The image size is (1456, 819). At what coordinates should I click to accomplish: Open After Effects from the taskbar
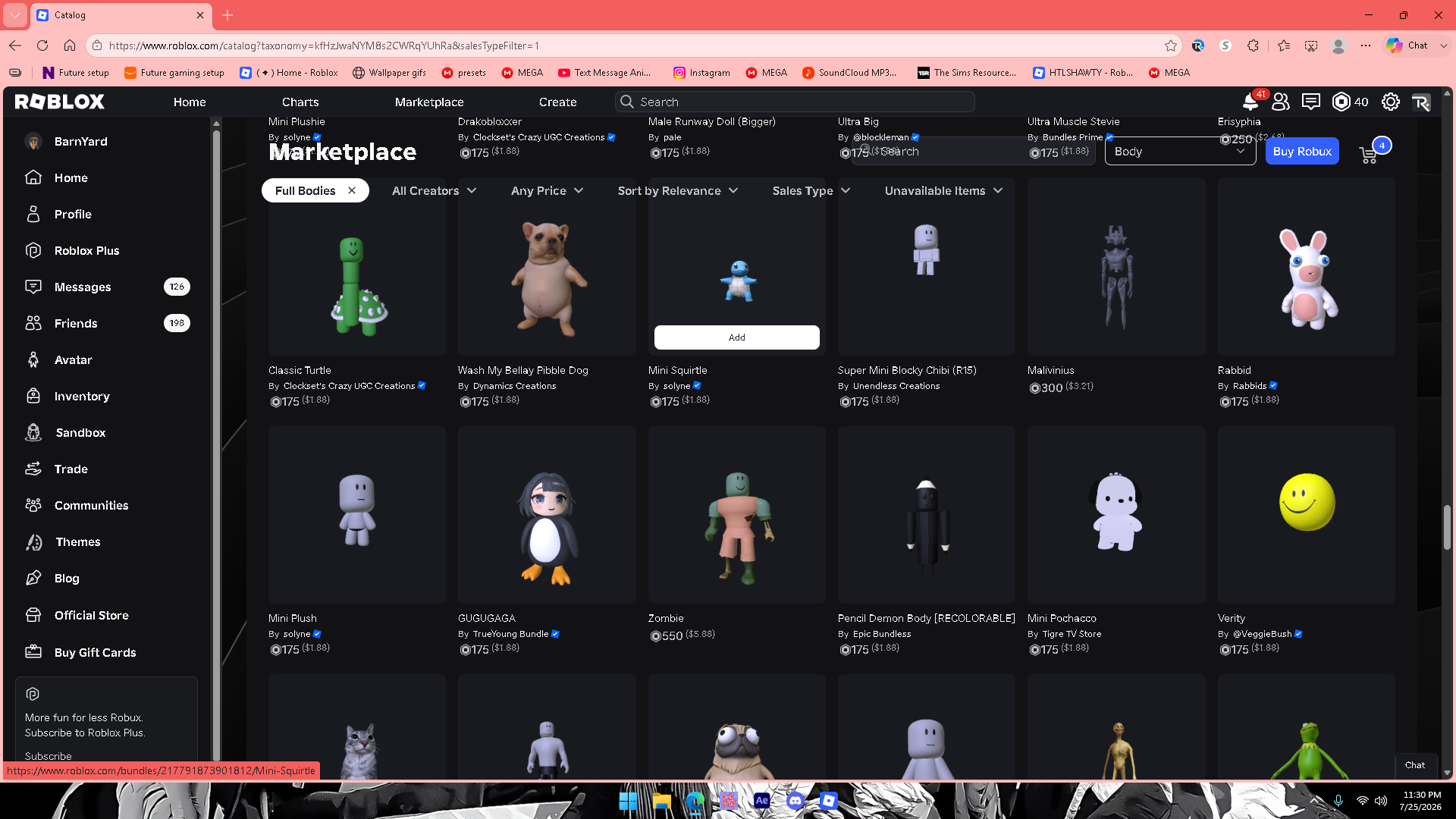[761, 801]
